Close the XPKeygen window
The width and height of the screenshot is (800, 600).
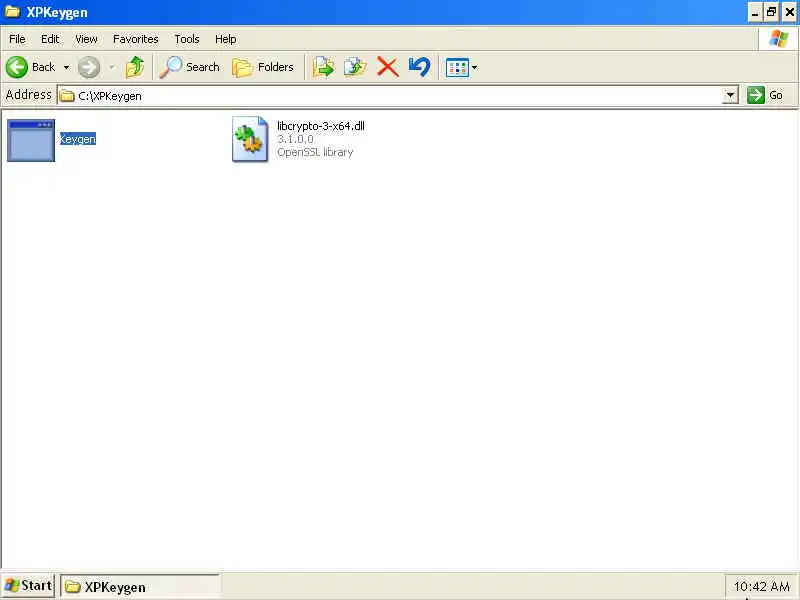click(790, 12)
